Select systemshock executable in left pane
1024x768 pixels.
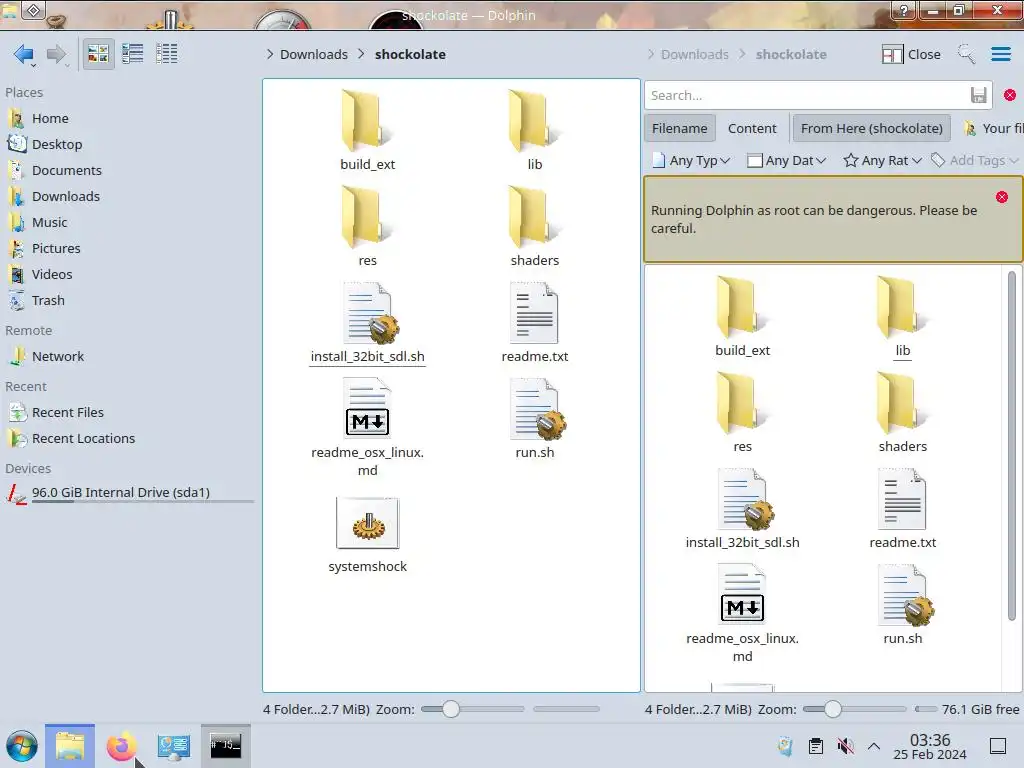click(367, 536)
